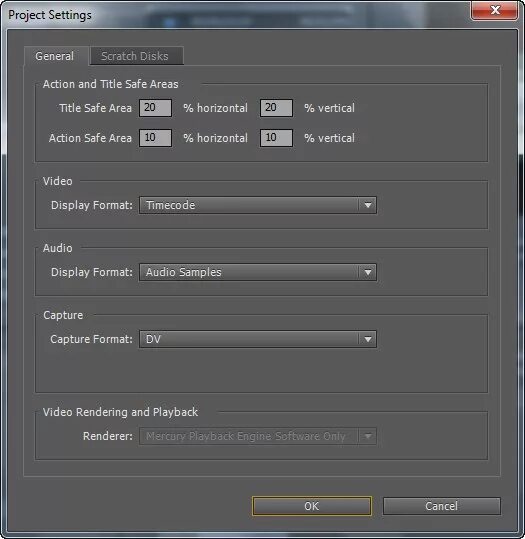Open the Video Display Format Timecode dropdown
This screenshot has height=539, width=525.
pos(258,205)
